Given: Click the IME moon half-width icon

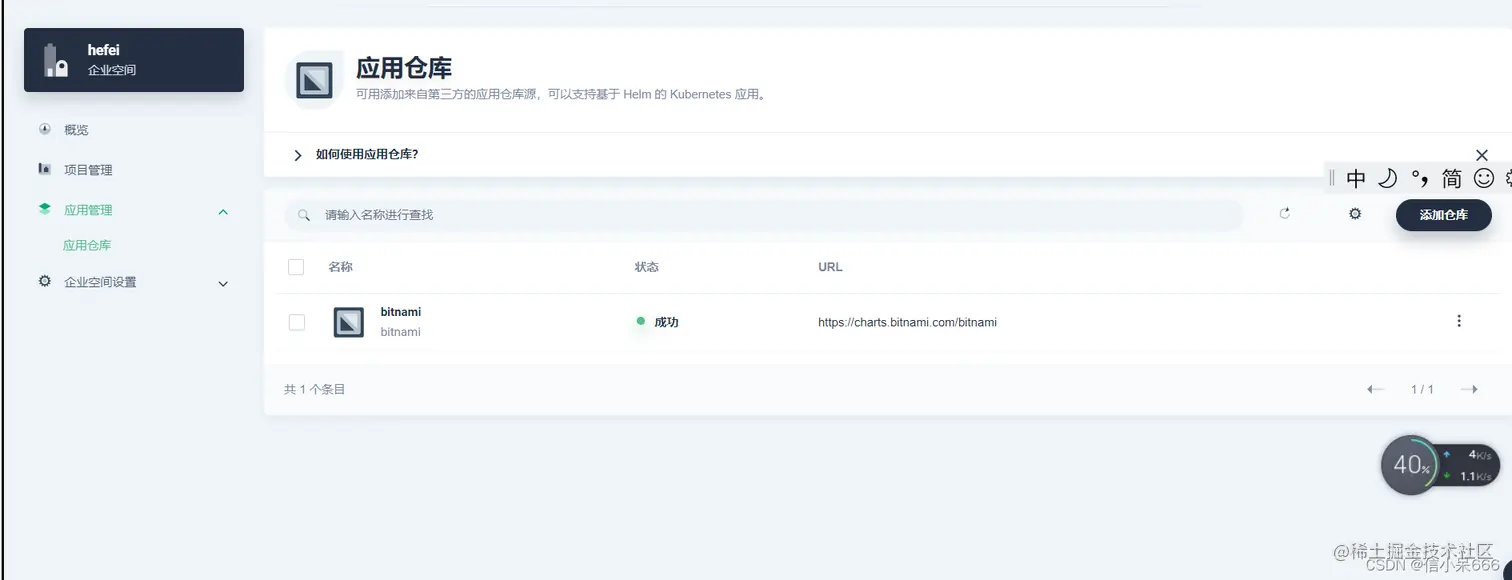Looking at the screenshot, I should pyautogui.click(x=1387, y=179).
